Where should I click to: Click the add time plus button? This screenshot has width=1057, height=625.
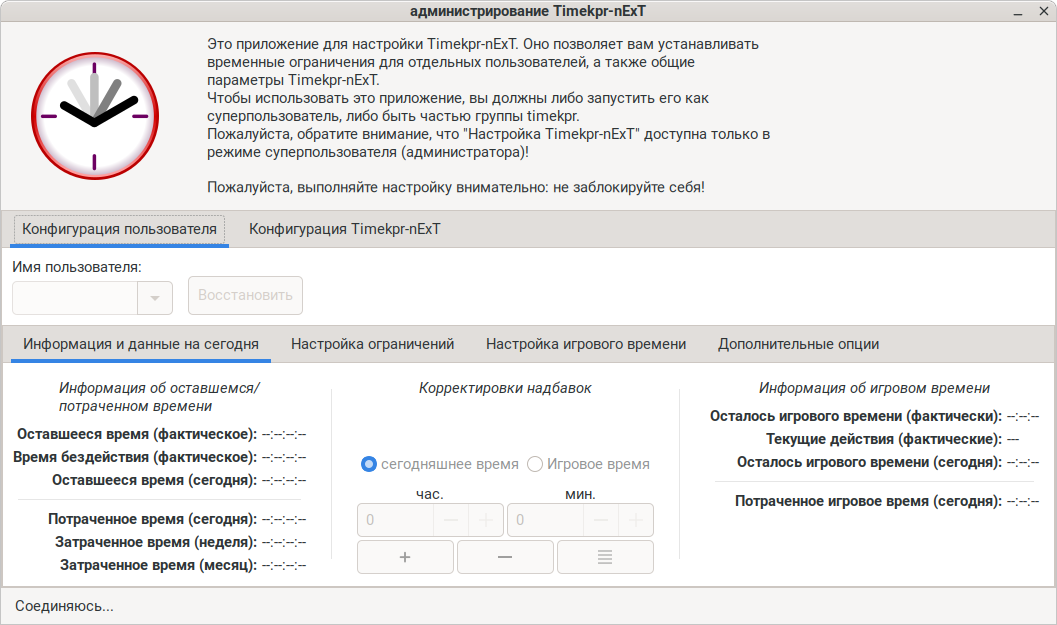(405, 557)
